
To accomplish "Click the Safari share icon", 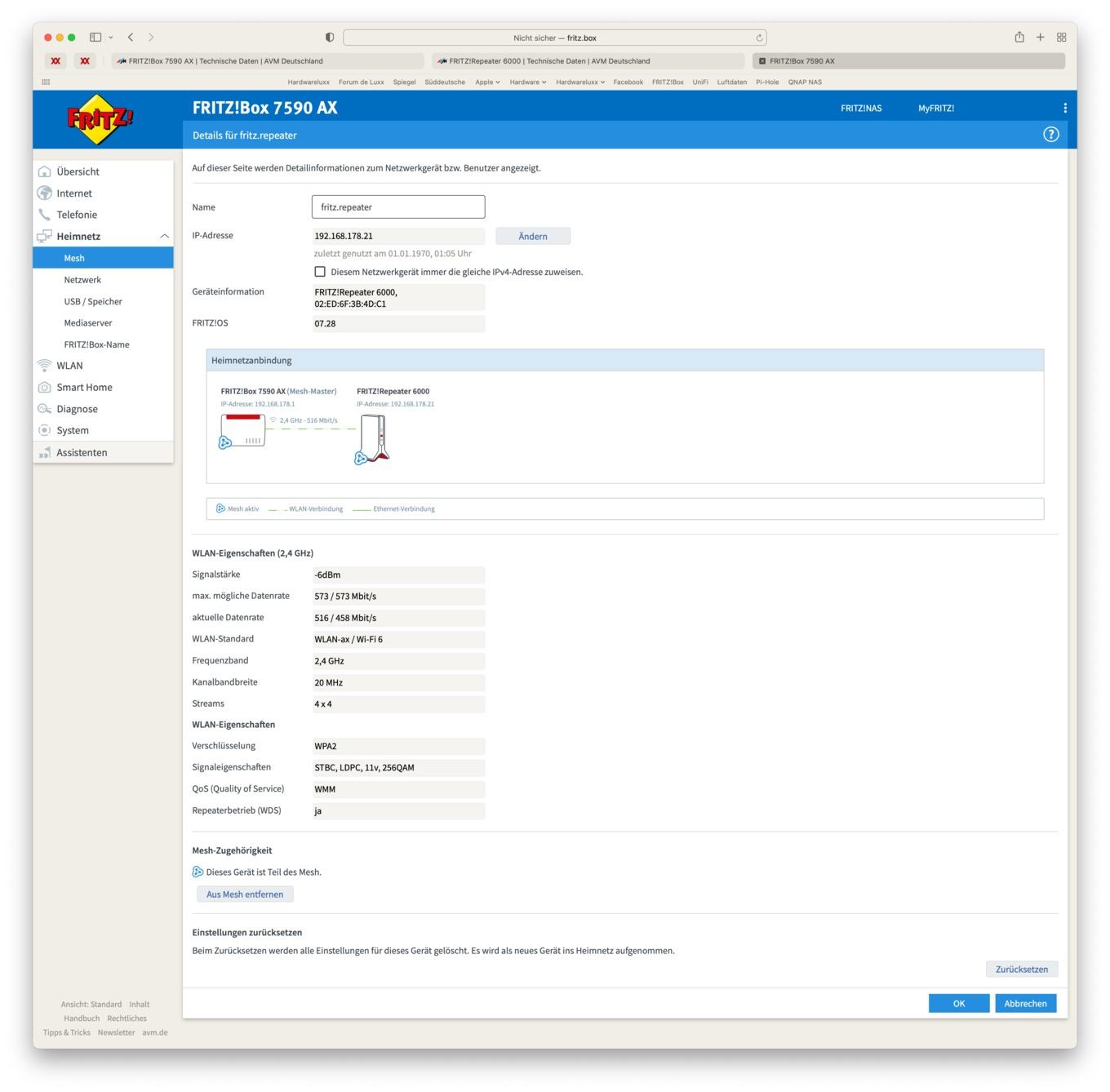I will [1019, 37].
